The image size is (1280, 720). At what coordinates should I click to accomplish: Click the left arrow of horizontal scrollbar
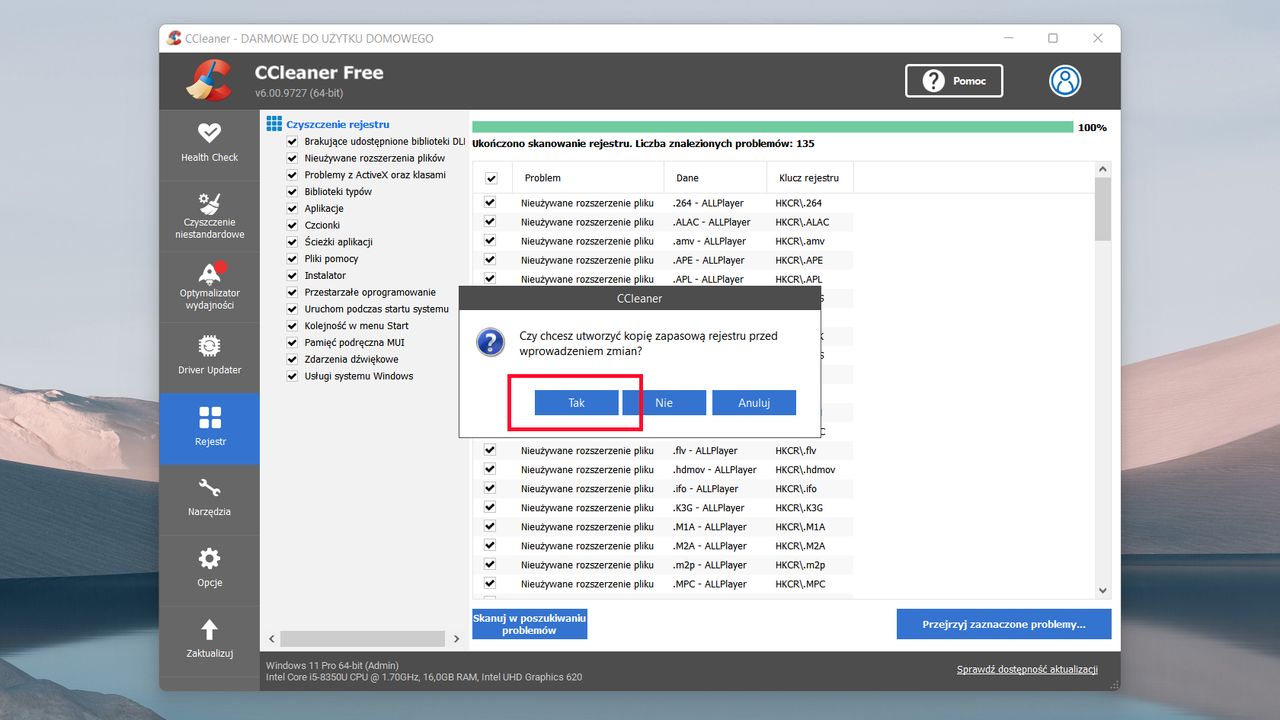(271, 638)
